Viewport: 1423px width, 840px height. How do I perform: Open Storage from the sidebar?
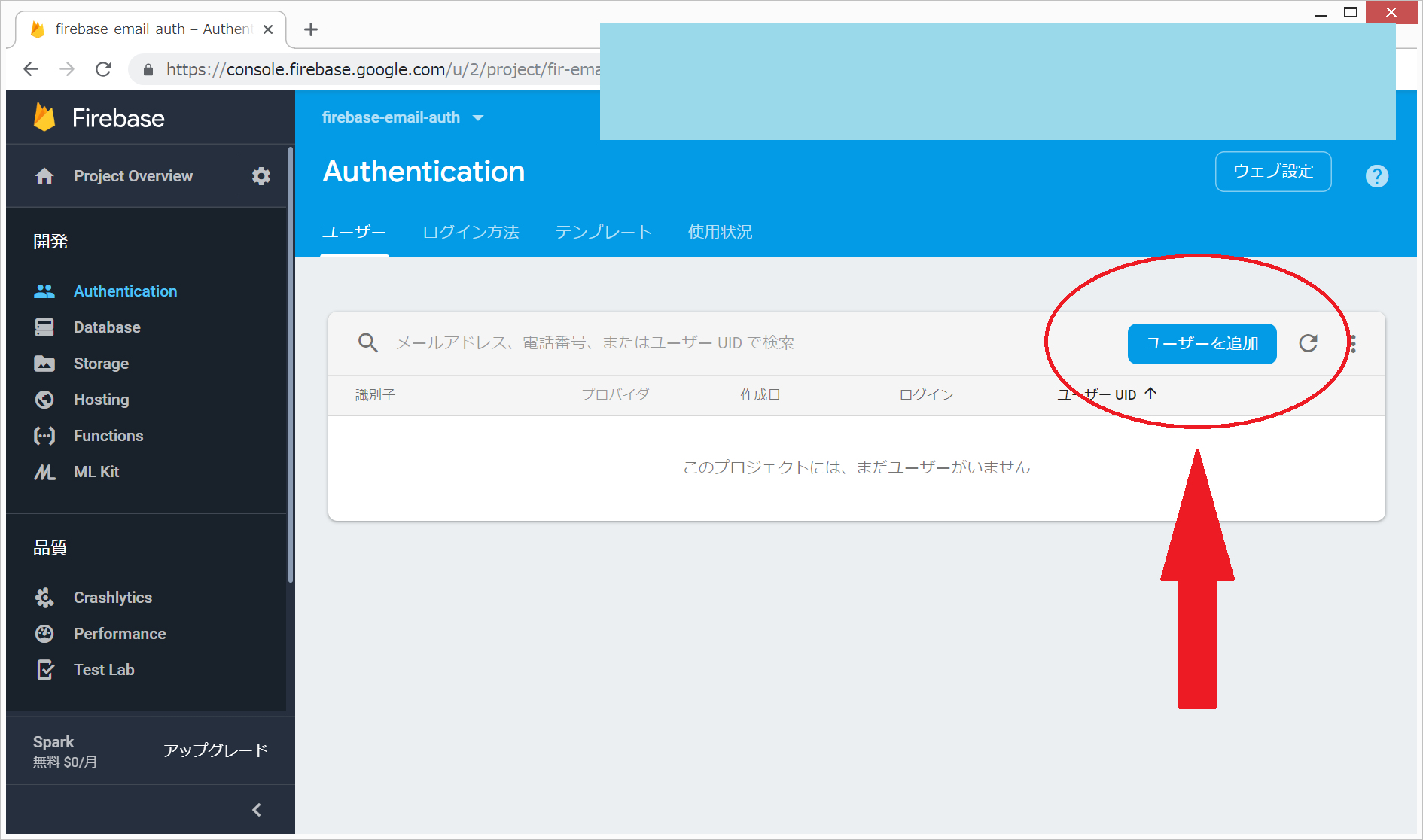tap(101, 364)
